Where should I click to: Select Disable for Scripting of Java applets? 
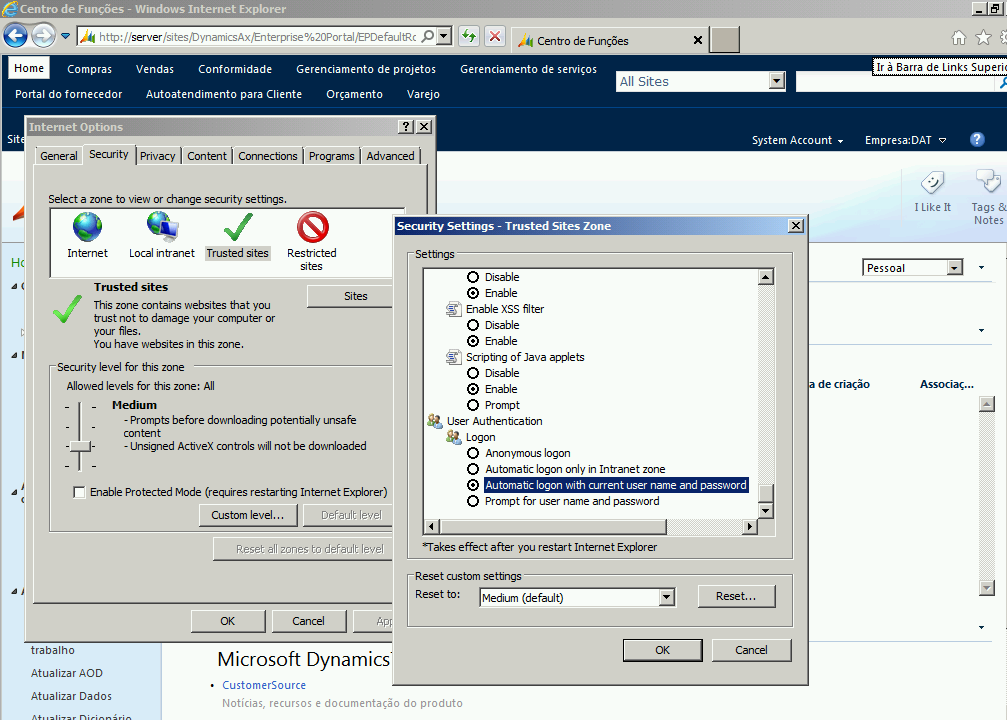[x=473, y=373]
